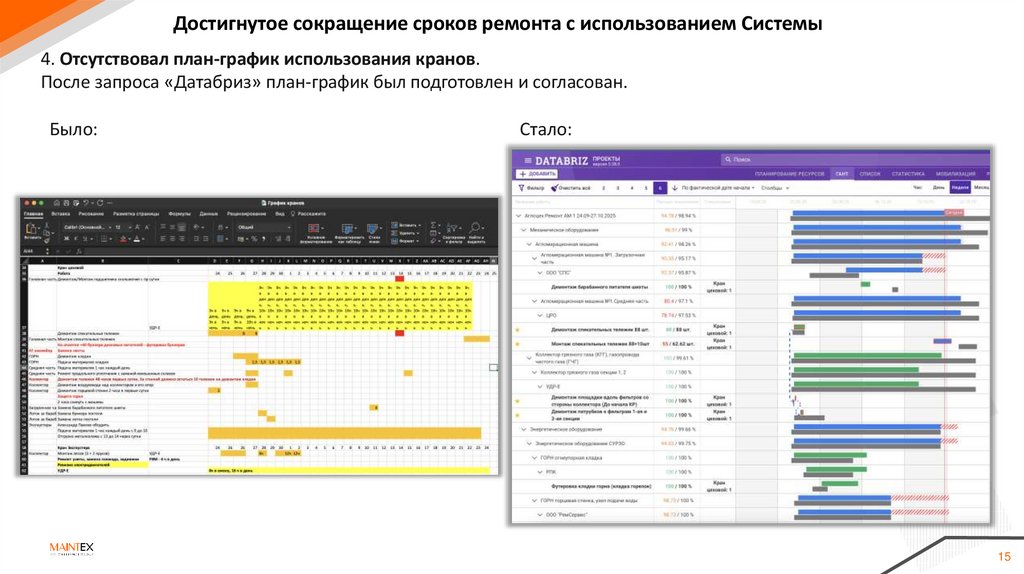The width and height of the screenshot is (1024, 574).
Task: Open Excel font name combo box
Action: (x=87, y=227)
